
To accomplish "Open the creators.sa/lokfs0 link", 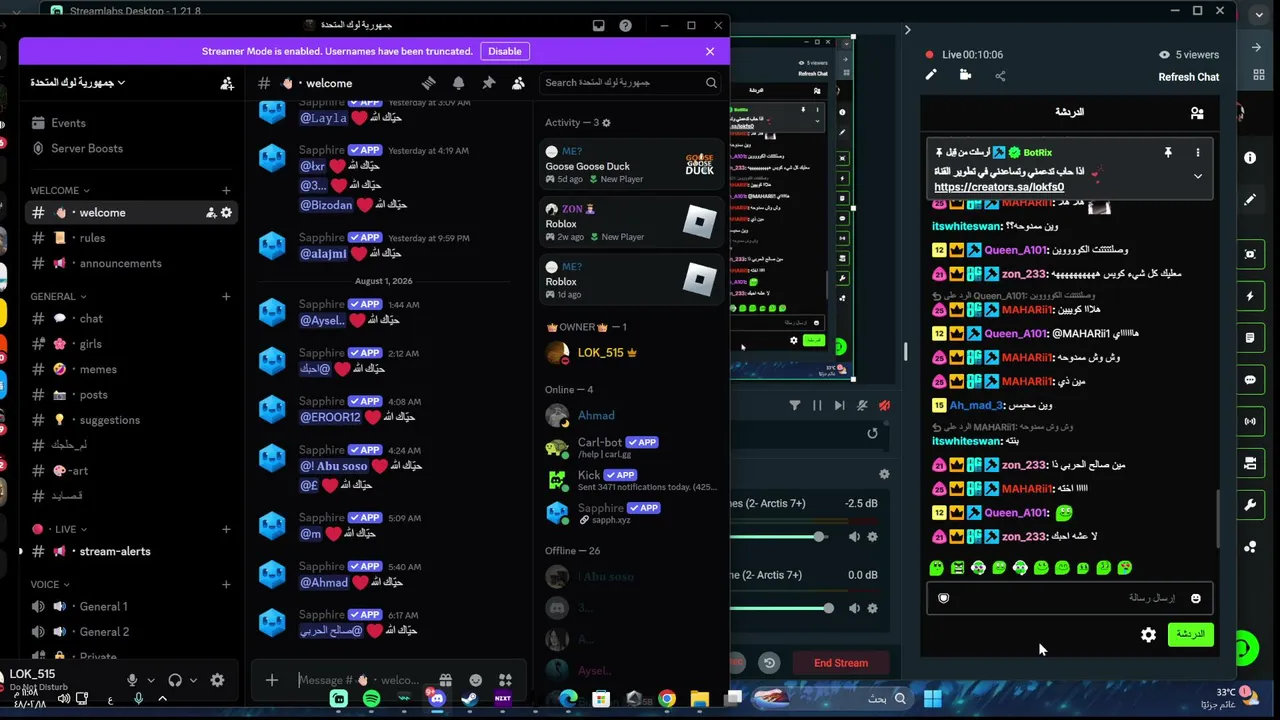I will point(999,187).
